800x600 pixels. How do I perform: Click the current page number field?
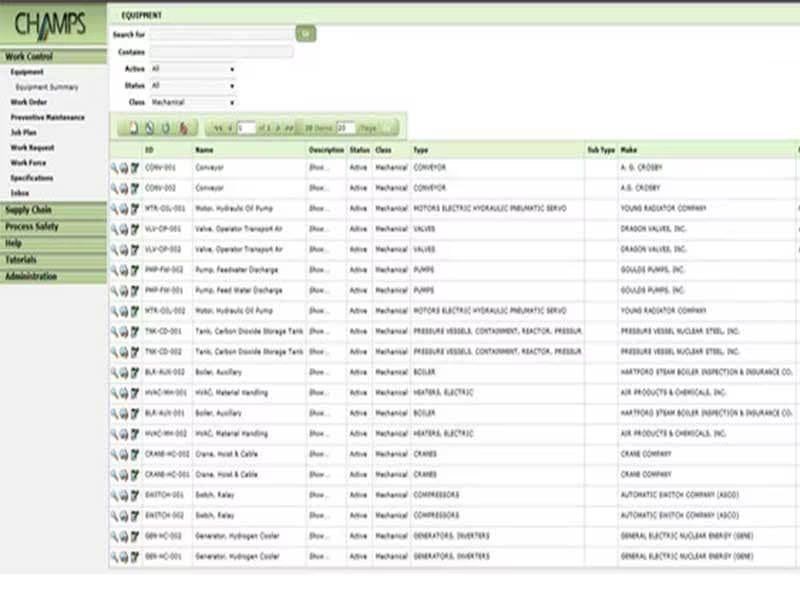point(246,128)
